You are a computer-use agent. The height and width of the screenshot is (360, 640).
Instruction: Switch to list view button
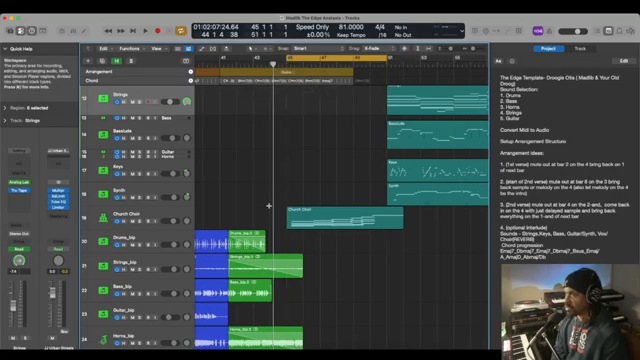click(x=178, y=49)
